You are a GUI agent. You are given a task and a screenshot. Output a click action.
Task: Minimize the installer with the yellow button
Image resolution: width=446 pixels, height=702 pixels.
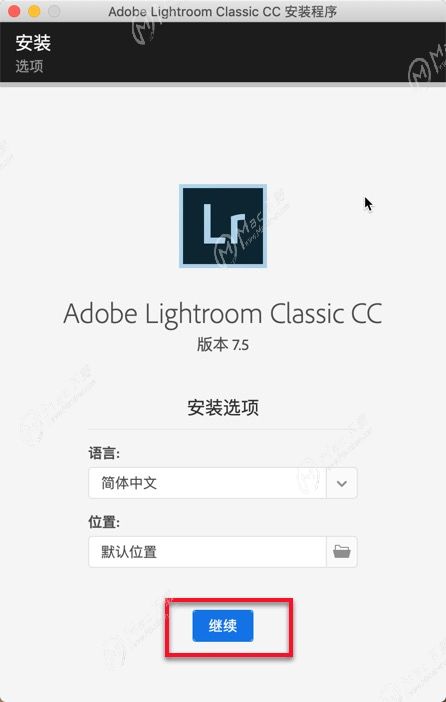coord(34,11)
